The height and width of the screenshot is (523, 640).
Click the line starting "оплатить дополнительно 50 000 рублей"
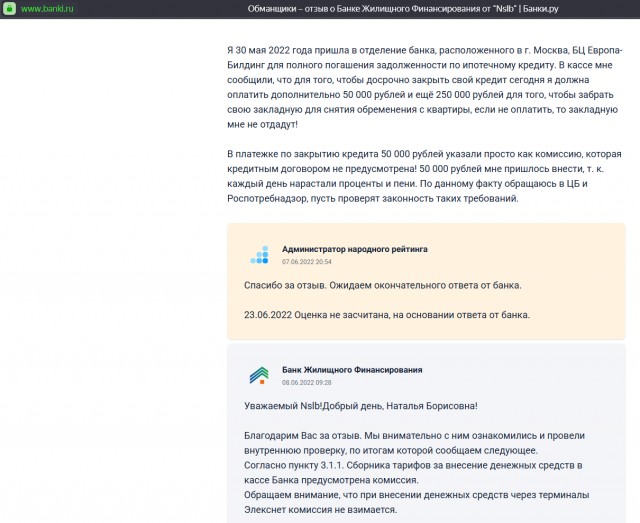[x=420, y=95]
